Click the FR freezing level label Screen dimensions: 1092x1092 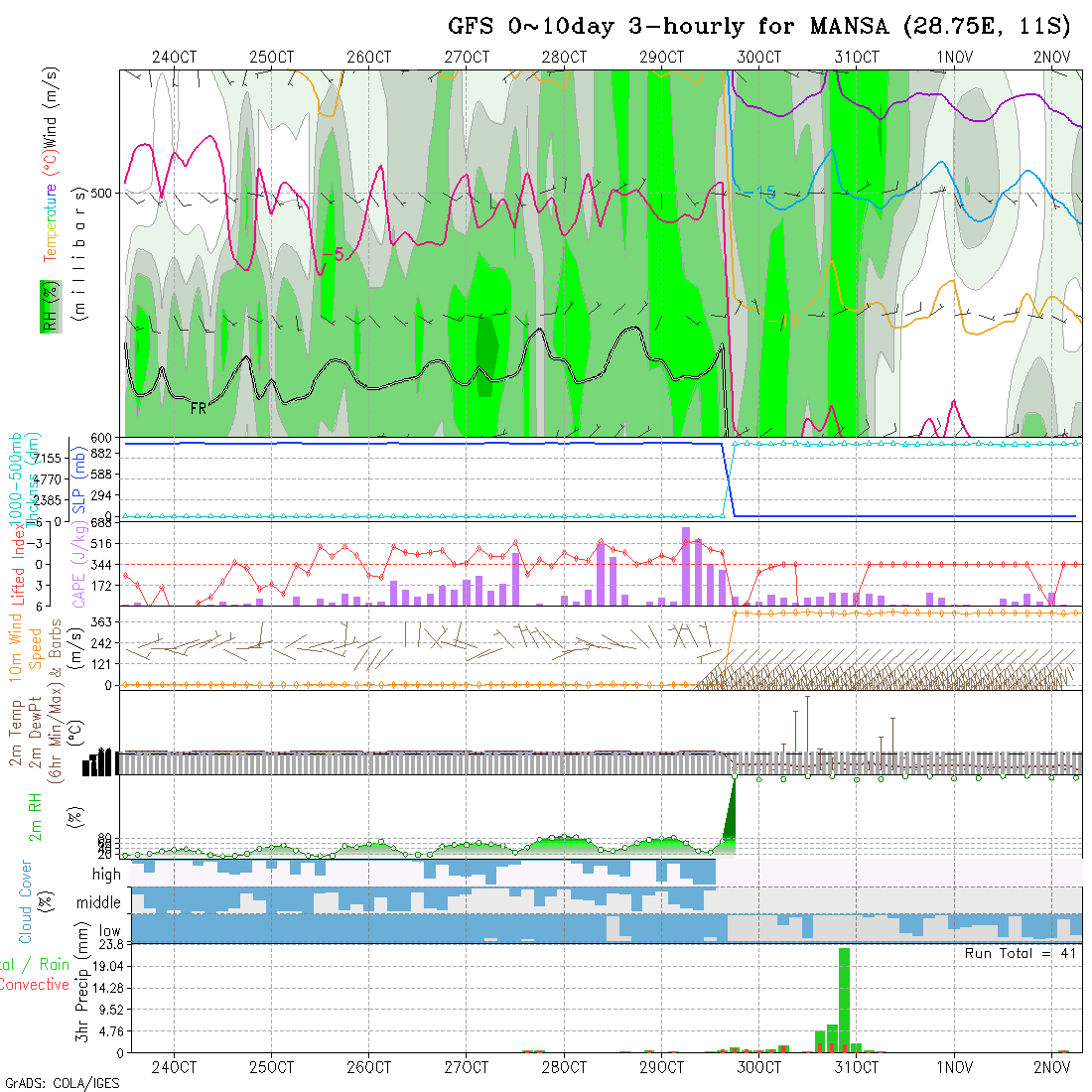coord(199,407)
